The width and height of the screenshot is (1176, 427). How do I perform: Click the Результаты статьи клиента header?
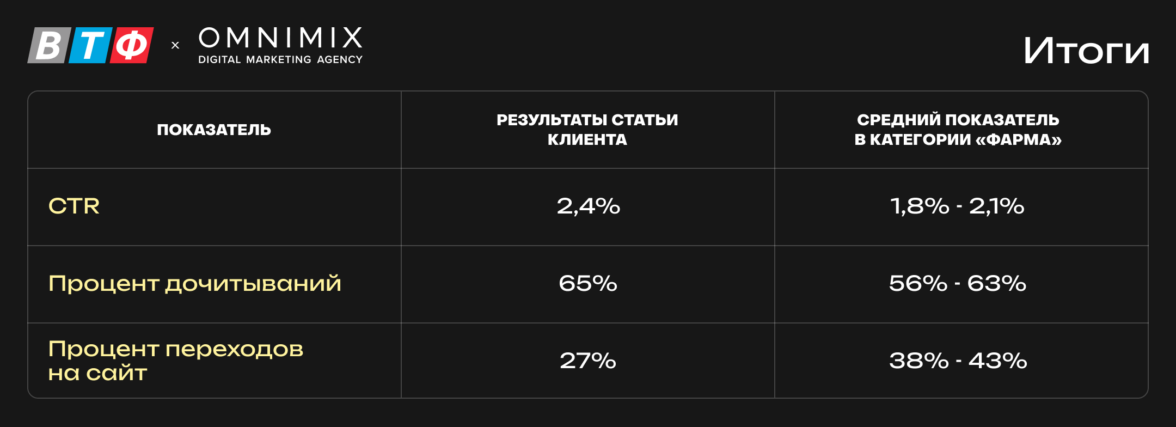tap(587, 130)
